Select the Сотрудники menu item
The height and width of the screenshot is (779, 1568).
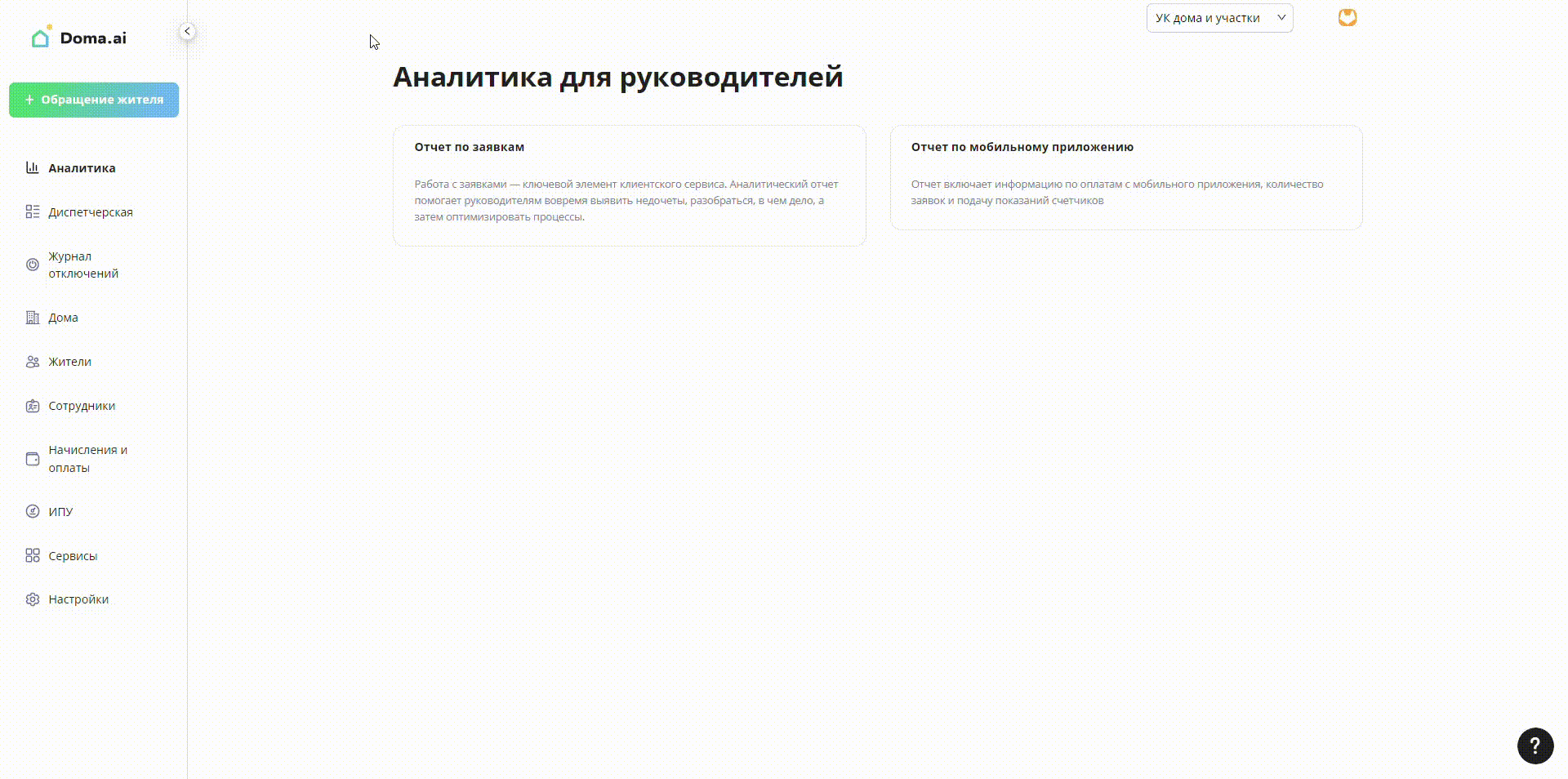(82, 406)
